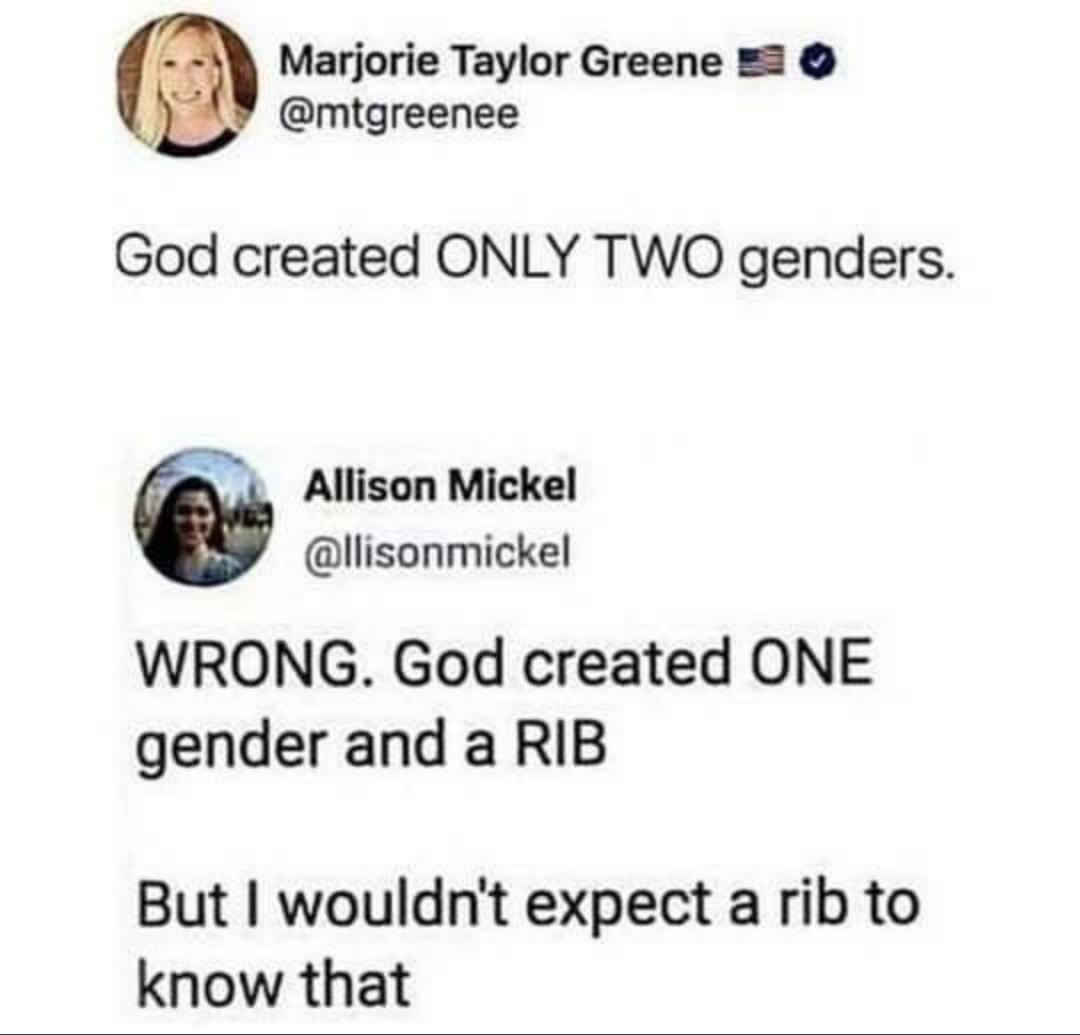Open the Allison Mickel display name

[x=440, y=487]
